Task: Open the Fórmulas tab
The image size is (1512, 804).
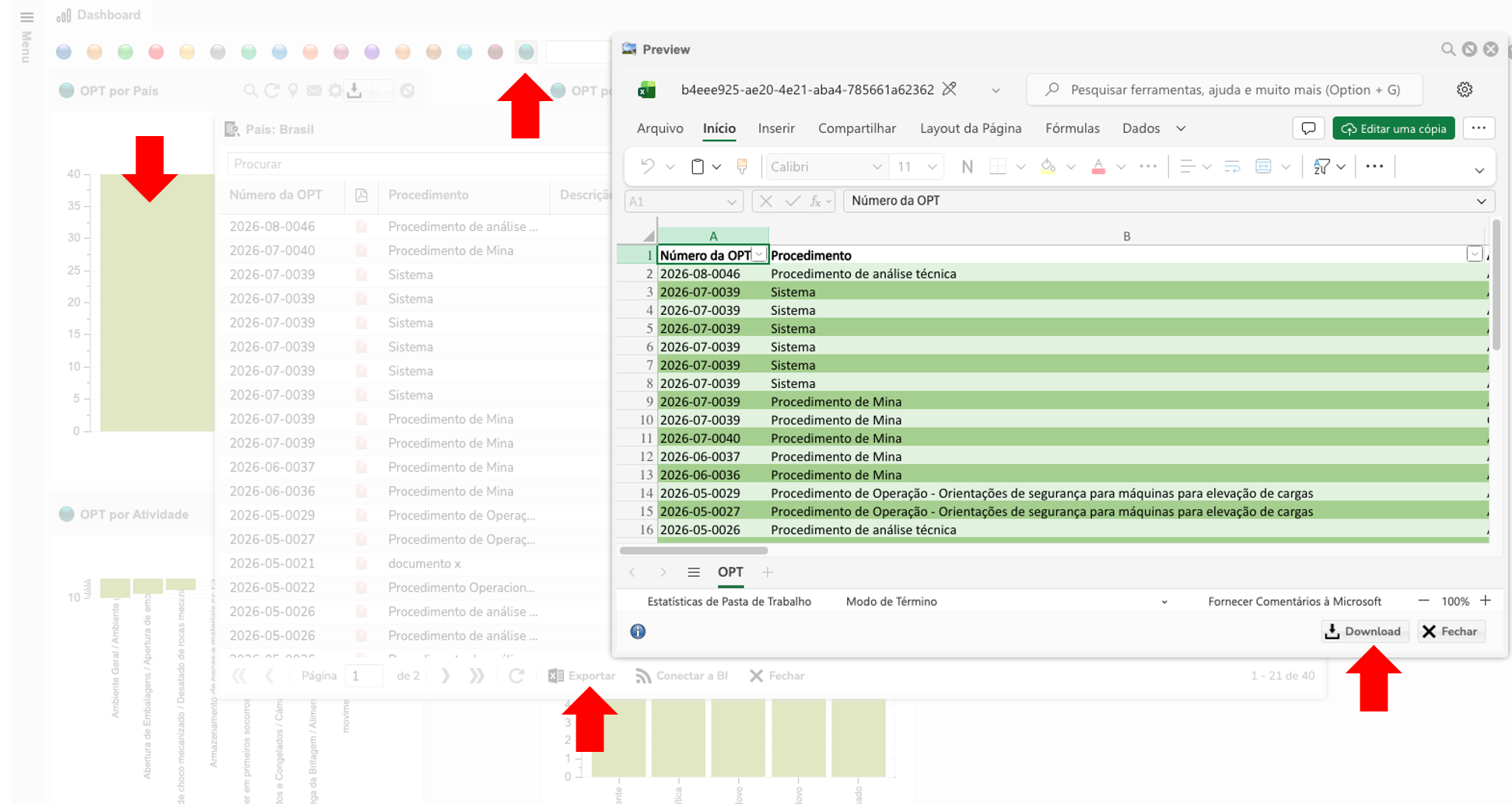Action: click(x=1073, y=128)
